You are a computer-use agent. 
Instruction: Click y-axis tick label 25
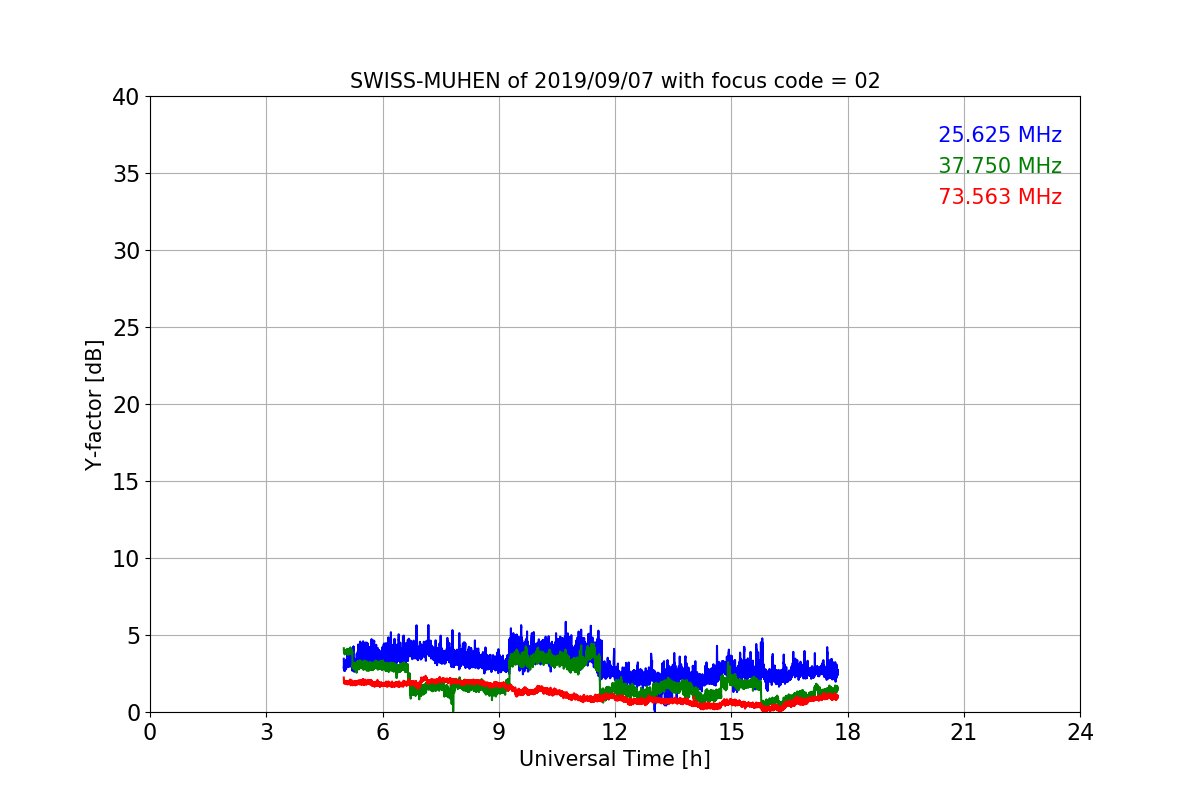(126, 328)
